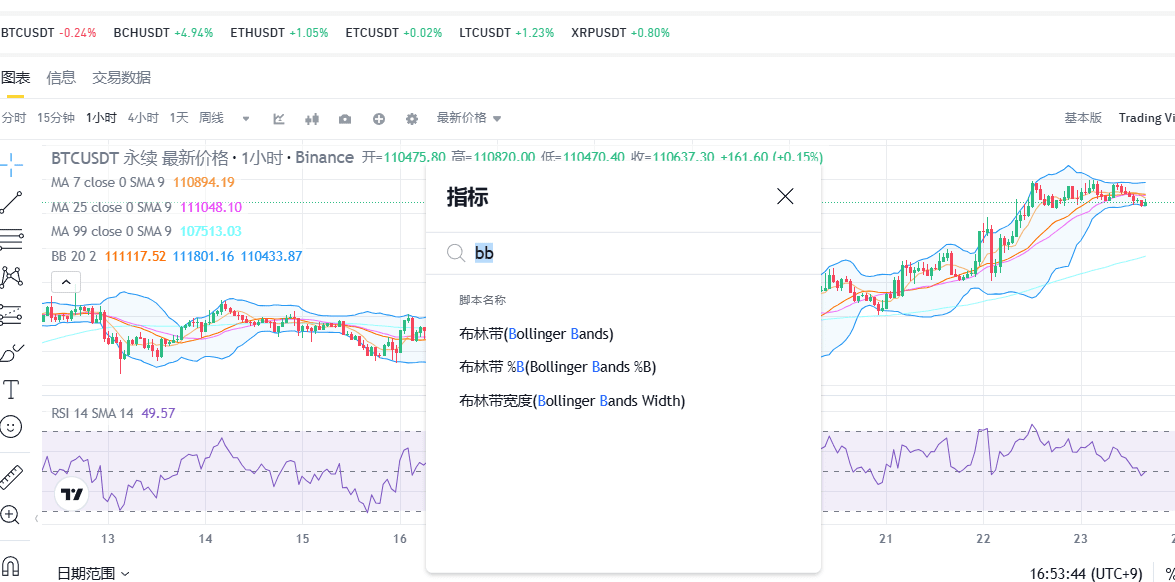Viewport: 1175px width, 582px height.
Task: Take a chart snapshot with camera icon
Action: tap(345, 118)
